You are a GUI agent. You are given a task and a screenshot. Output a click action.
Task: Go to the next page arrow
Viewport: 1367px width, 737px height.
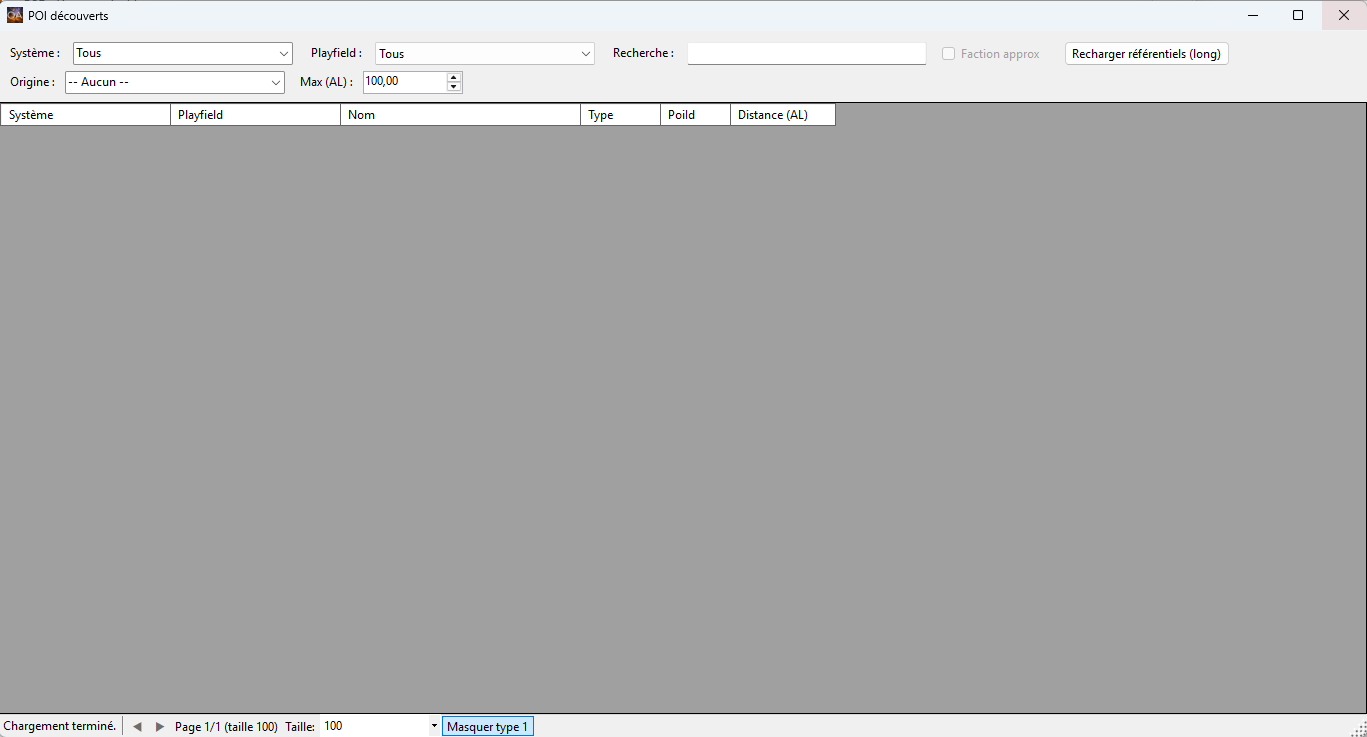(x=160, y=727)
